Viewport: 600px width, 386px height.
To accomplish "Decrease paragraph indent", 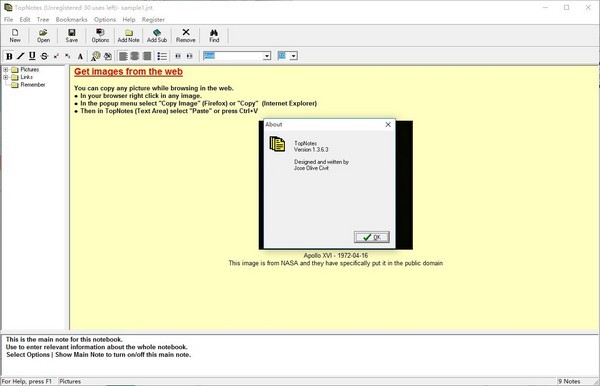I will click(178, 56).
